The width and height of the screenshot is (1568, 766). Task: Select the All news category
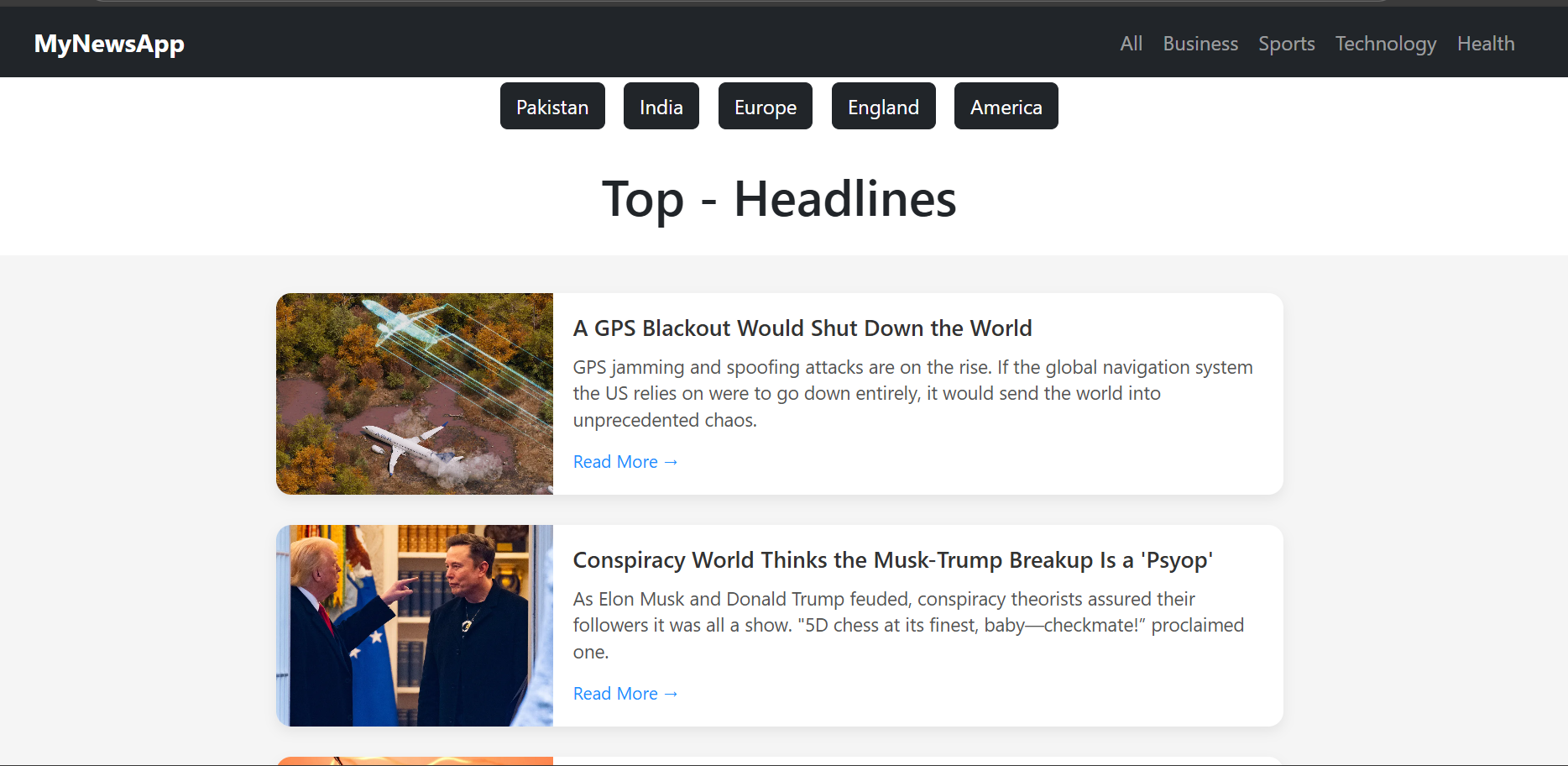tap(1131, 44)
